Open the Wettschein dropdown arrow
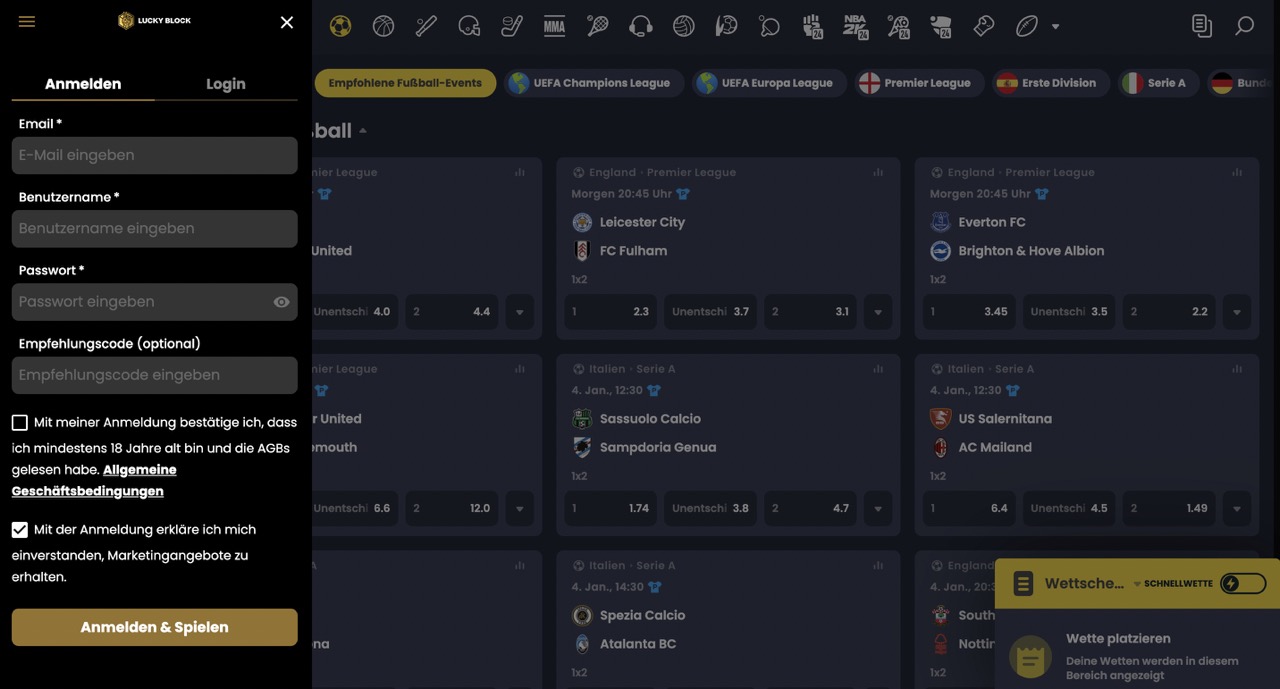The height and width of the screenshot is (689, 1280). [x=1137, y=584]
